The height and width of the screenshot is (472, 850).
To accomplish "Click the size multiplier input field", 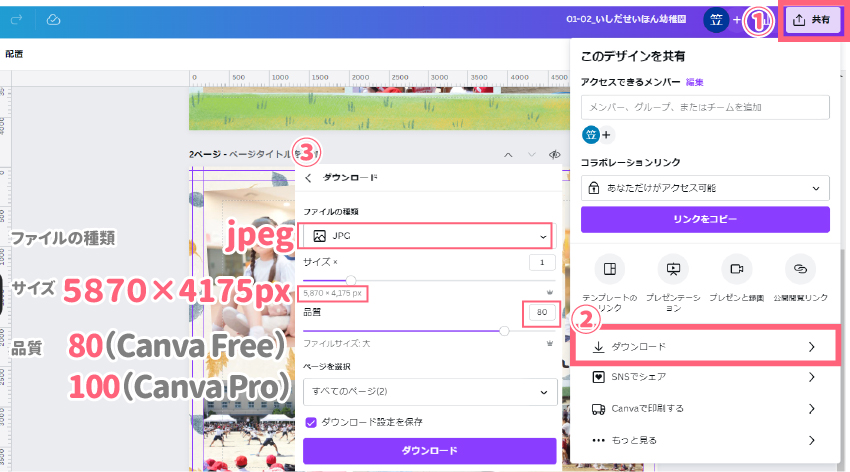I will pos(542,262).
